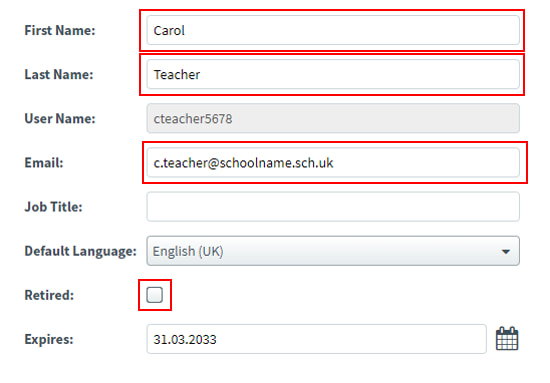Click the greyed-out User Name field

pyautogui.click(x=333, y=118)
